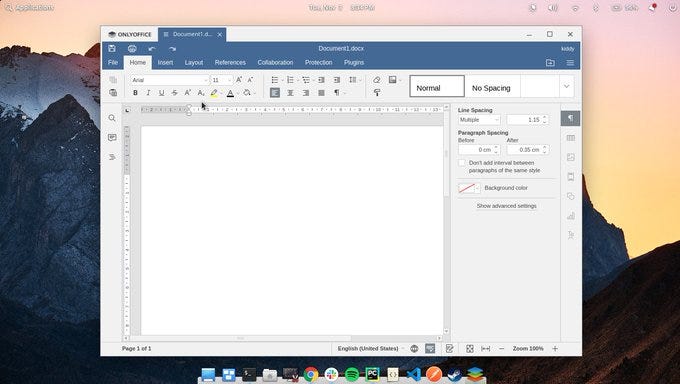Viewport: 680px width, 384px height.
Task: Open paragraph line spacing toolbar dropdown
Action: tap(360, 80)
